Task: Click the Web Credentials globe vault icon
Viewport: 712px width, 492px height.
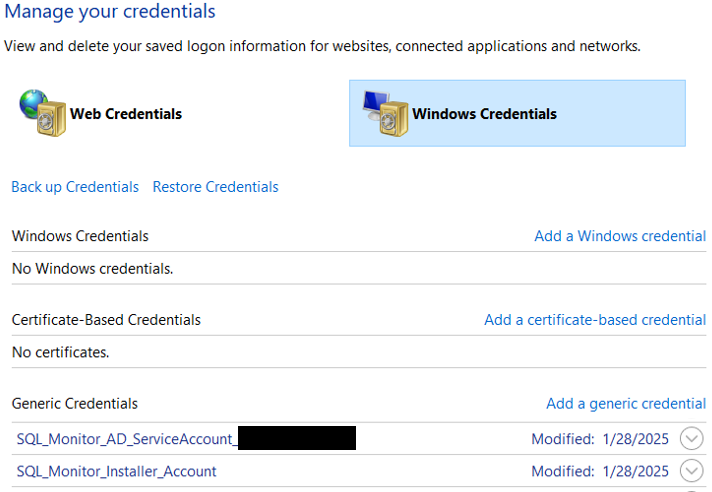Action: coord(43,113)
